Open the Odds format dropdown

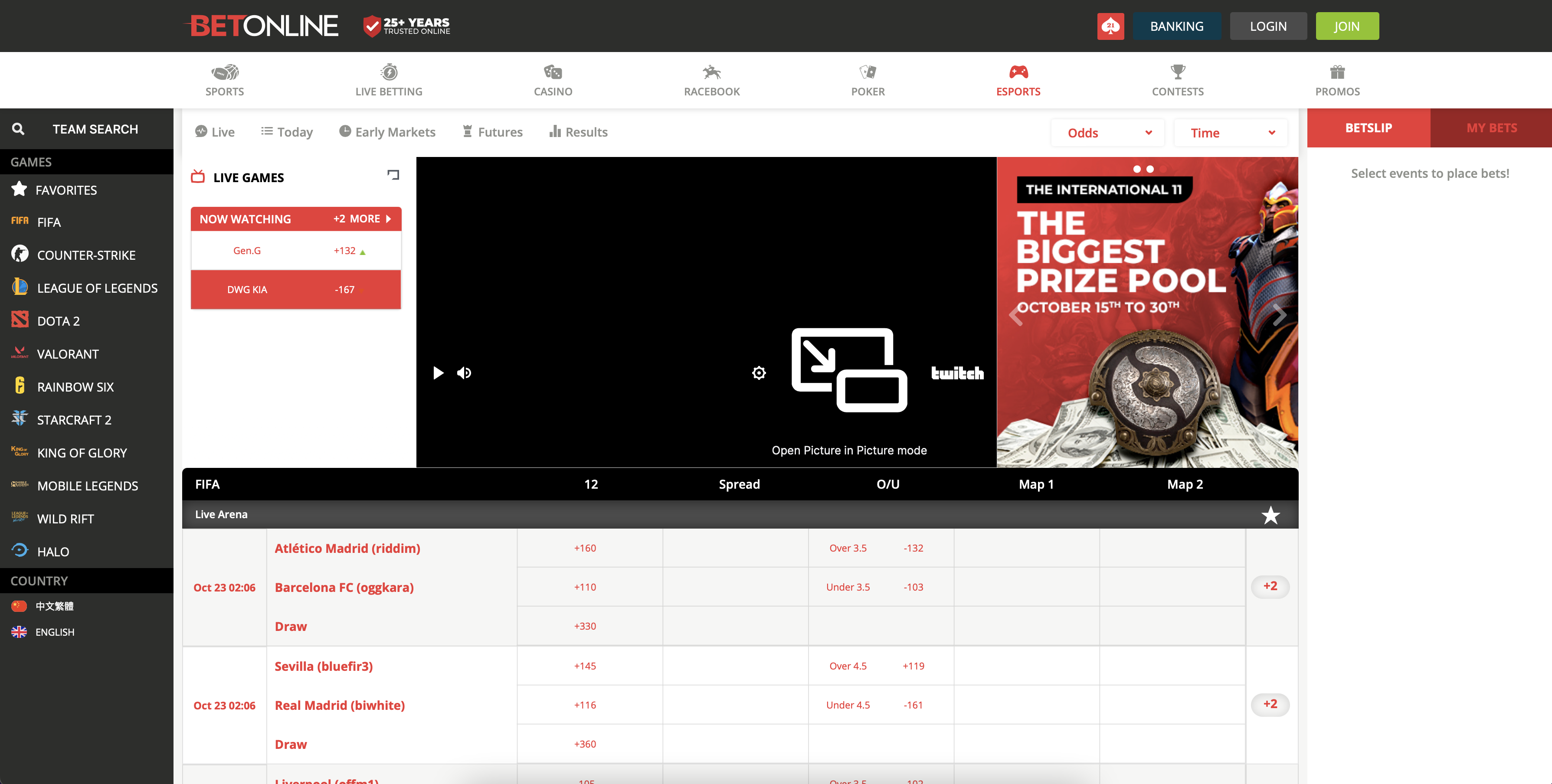[x=1108, y=132]
